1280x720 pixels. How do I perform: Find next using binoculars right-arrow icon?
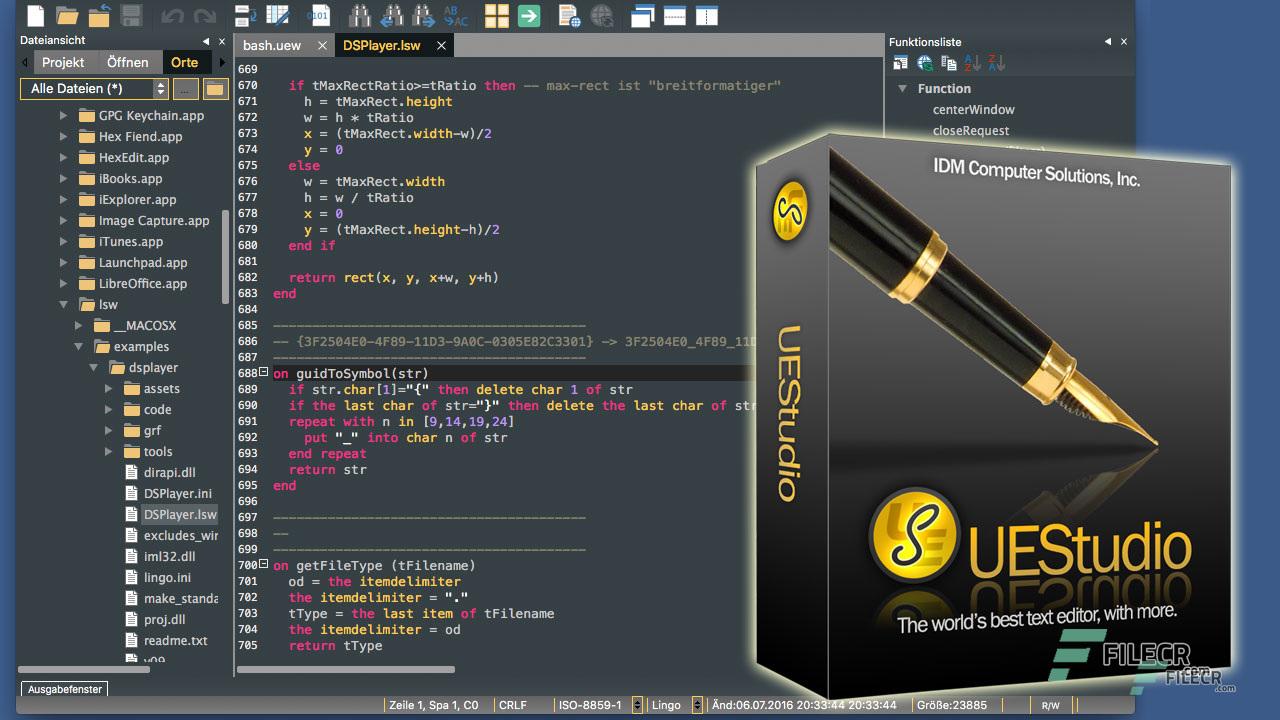(x=424, y=15)
